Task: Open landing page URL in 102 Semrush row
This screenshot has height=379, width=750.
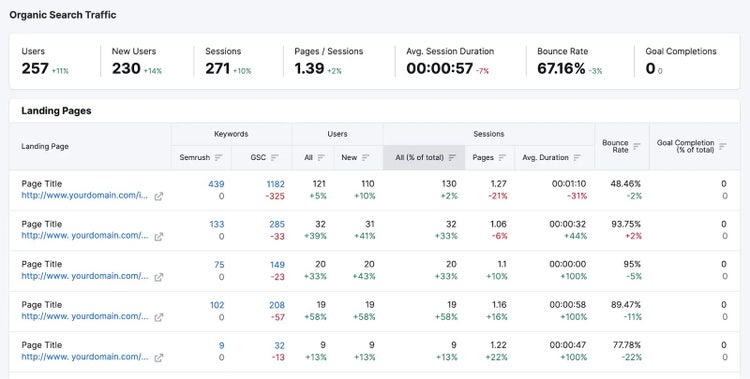Action: (x=85, y=316)
